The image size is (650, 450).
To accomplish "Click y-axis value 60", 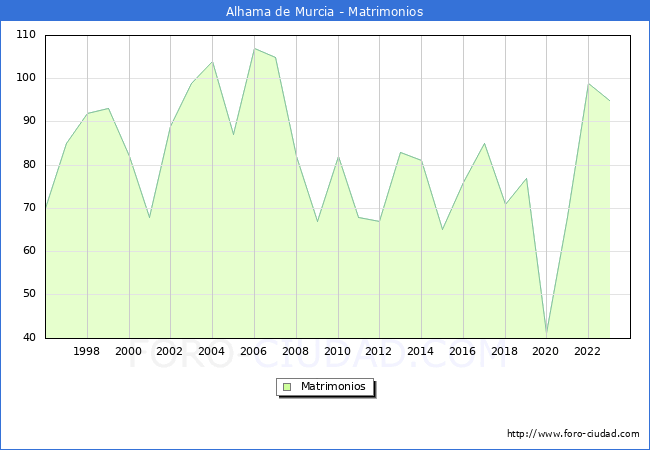I will [x=29, y=251].
